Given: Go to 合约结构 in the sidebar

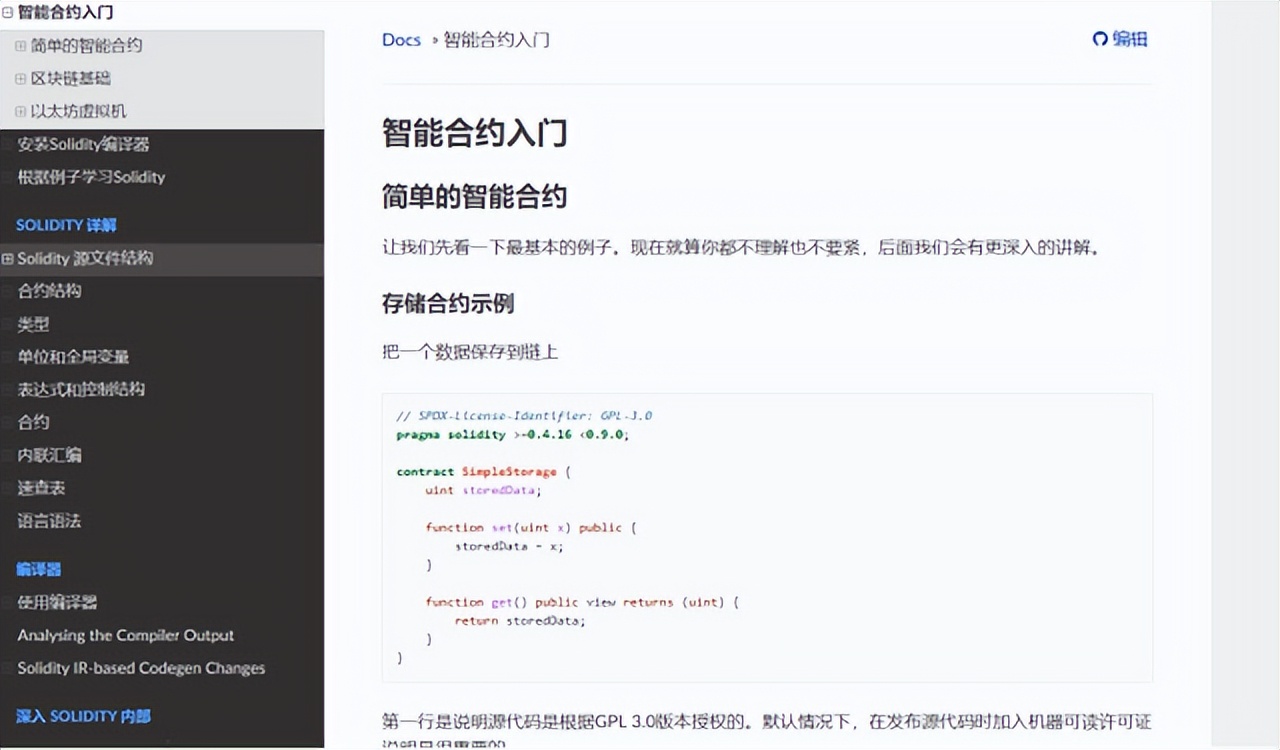Looking at the screenshot, I should point(49,291).
